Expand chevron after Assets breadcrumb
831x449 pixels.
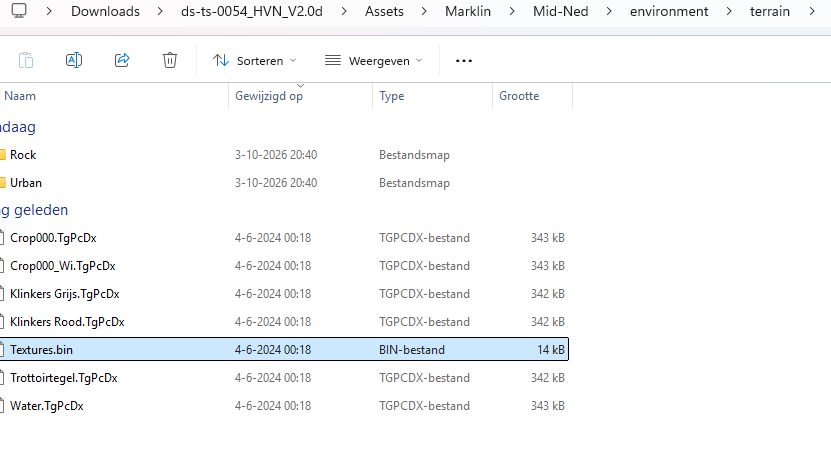[424, 11]
